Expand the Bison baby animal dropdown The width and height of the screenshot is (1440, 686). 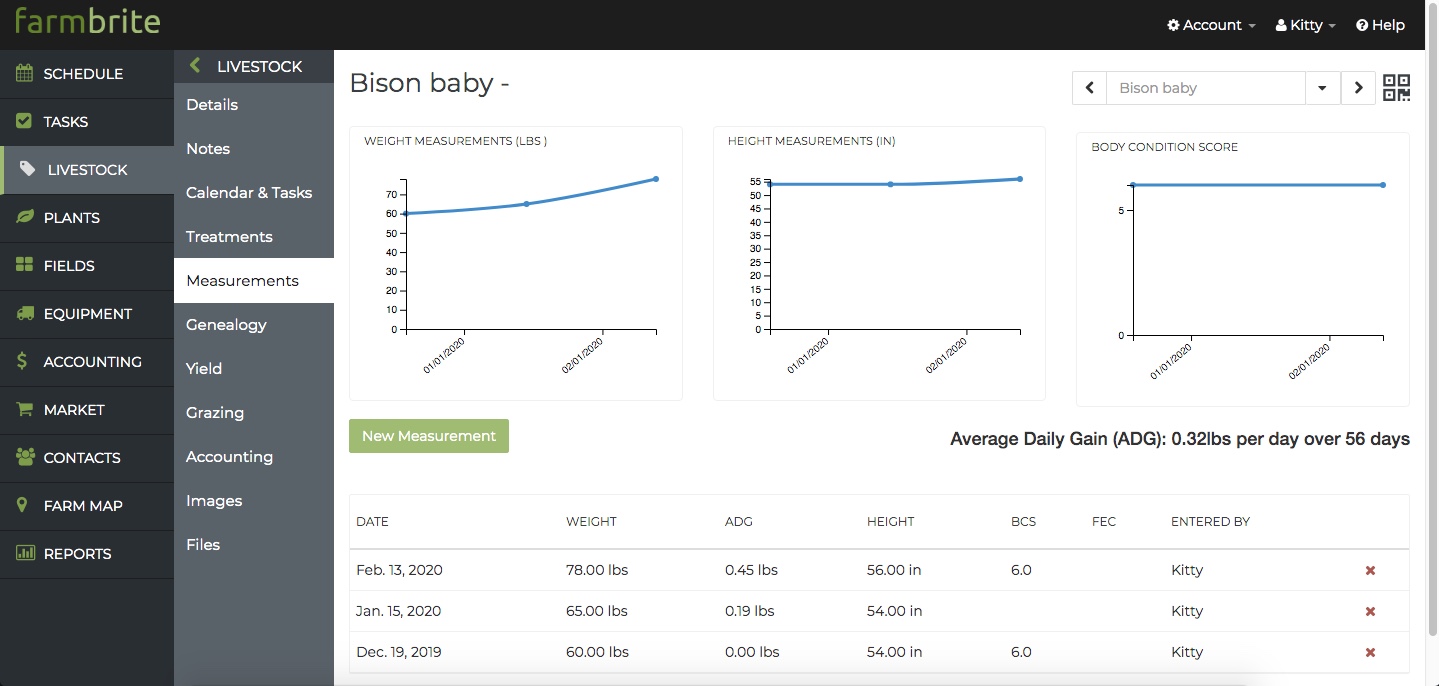pos(1322,88)
